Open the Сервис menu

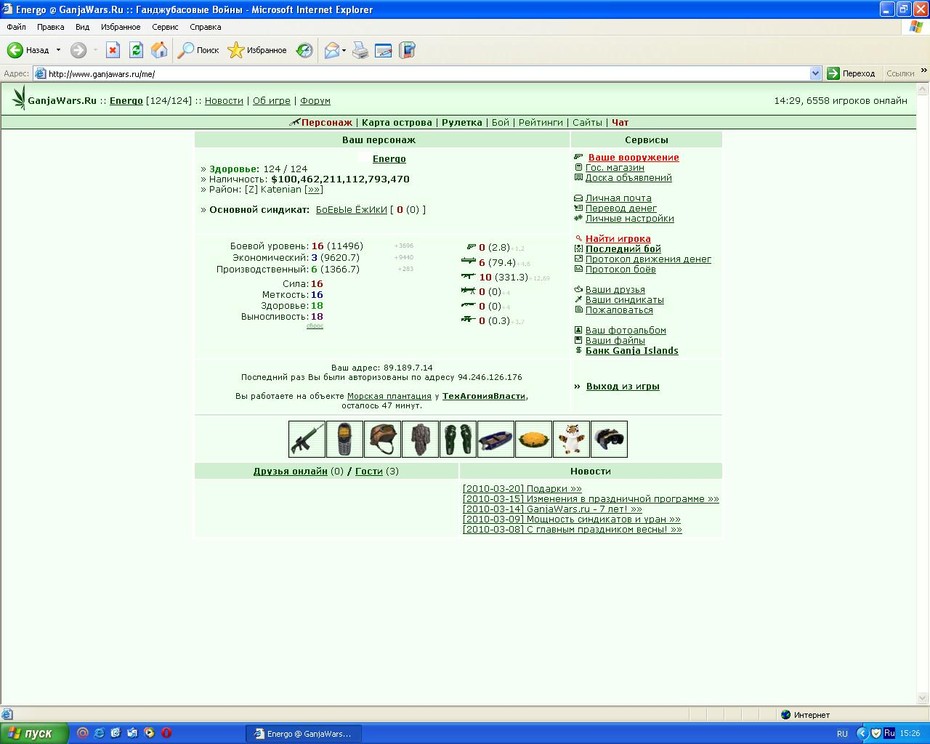click(x=165, y=27)
